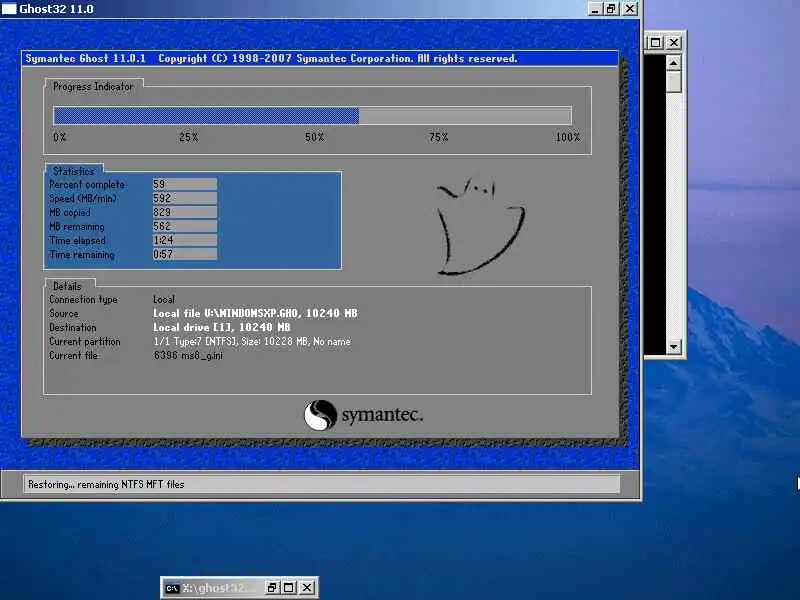
Task: Click the console window scroll up arrow
Action: 673,63
